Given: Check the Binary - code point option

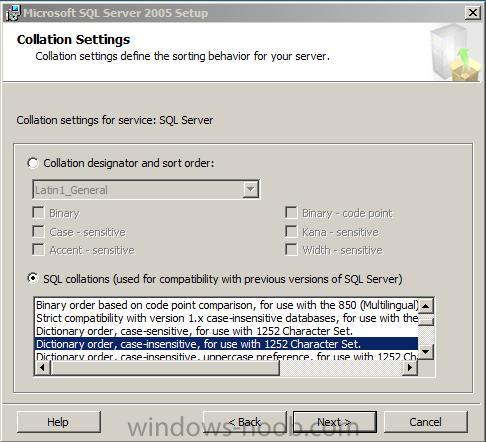Looking at the screenshot, I should pos(291,213).
